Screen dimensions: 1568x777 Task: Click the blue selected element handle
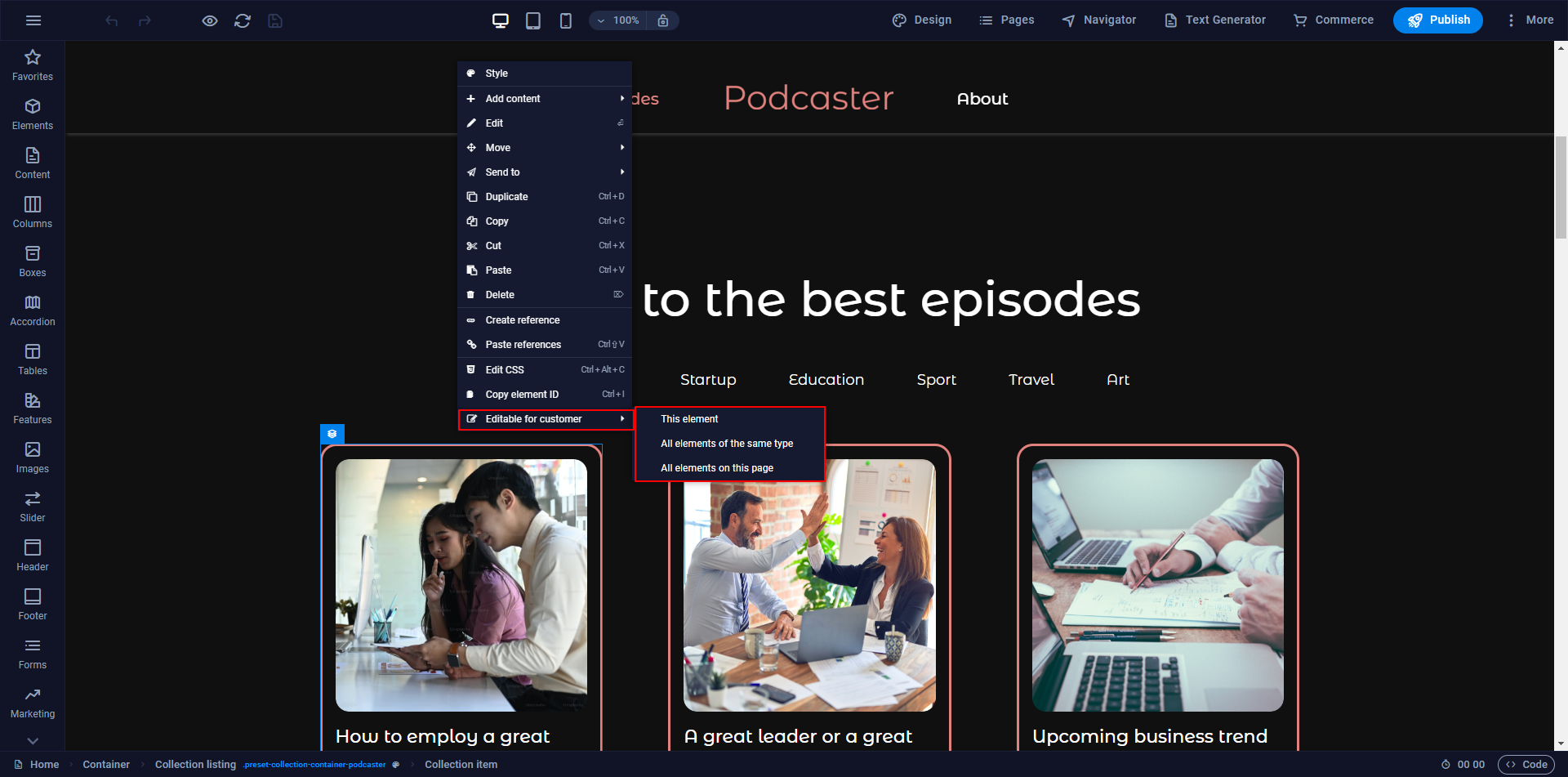332,434
